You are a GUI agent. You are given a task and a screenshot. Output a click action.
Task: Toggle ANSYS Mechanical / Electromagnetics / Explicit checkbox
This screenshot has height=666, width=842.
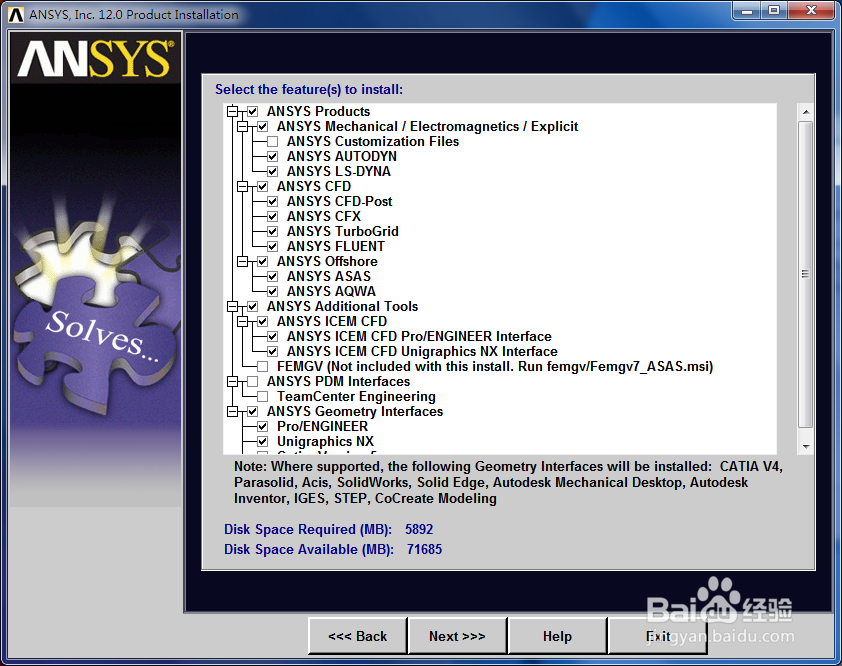(x=263, y=127)
